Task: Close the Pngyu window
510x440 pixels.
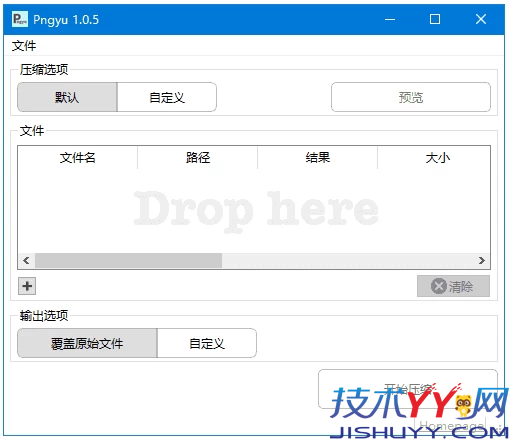Action: 481,19
